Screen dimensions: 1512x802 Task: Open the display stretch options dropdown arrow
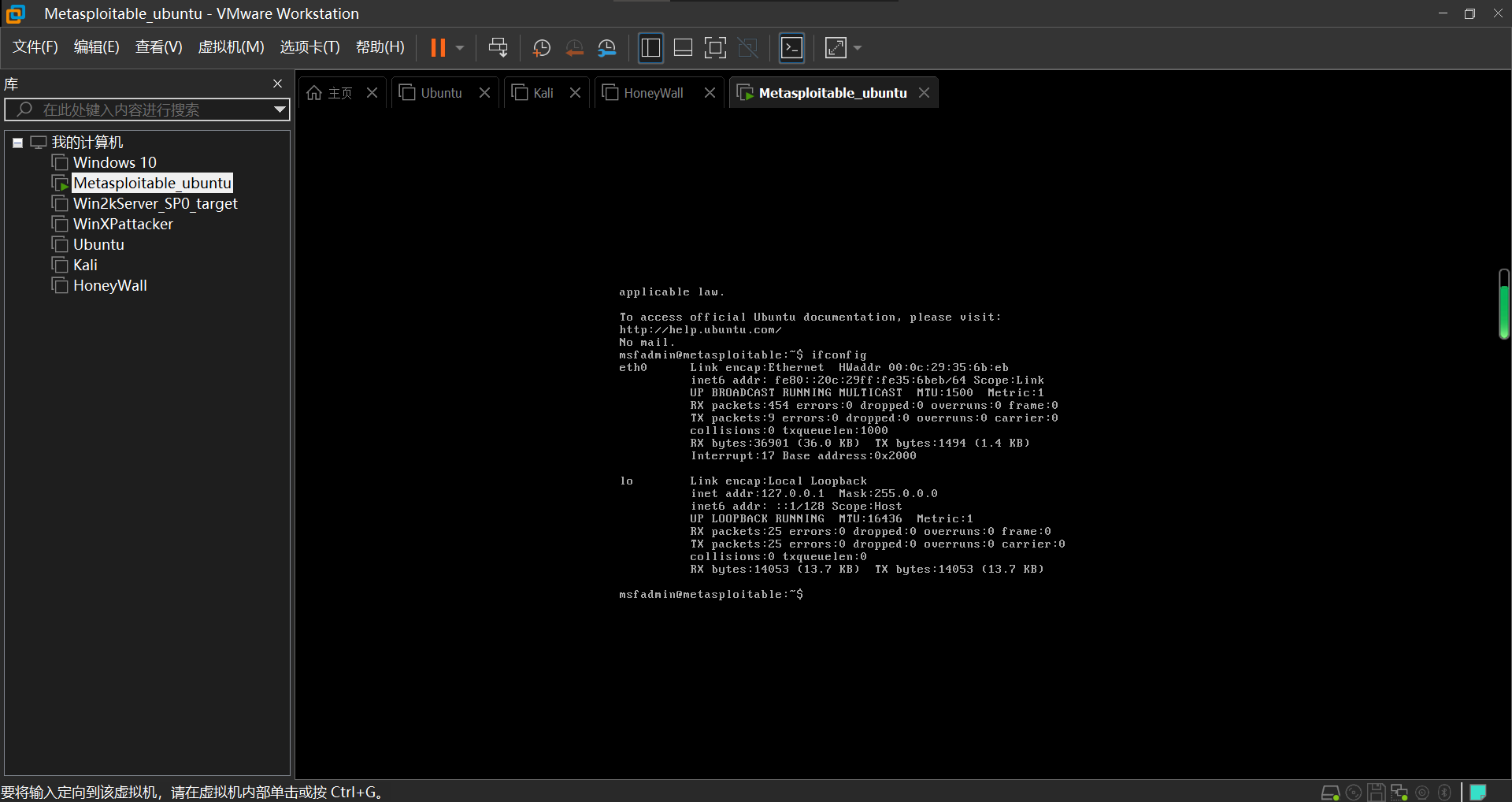858,48
